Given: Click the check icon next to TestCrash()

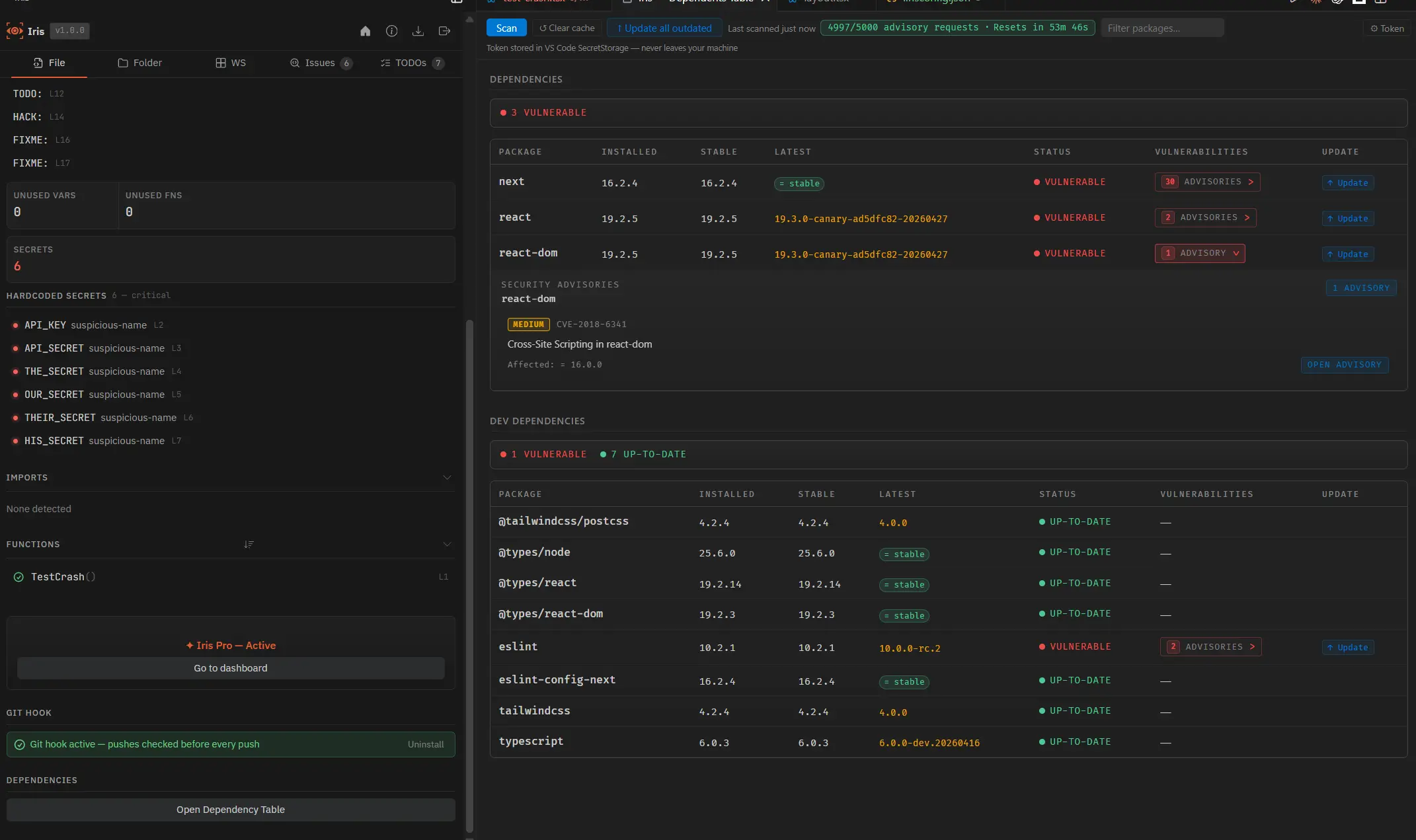Looking at the screenshot, I should click(x=19, y=577).
